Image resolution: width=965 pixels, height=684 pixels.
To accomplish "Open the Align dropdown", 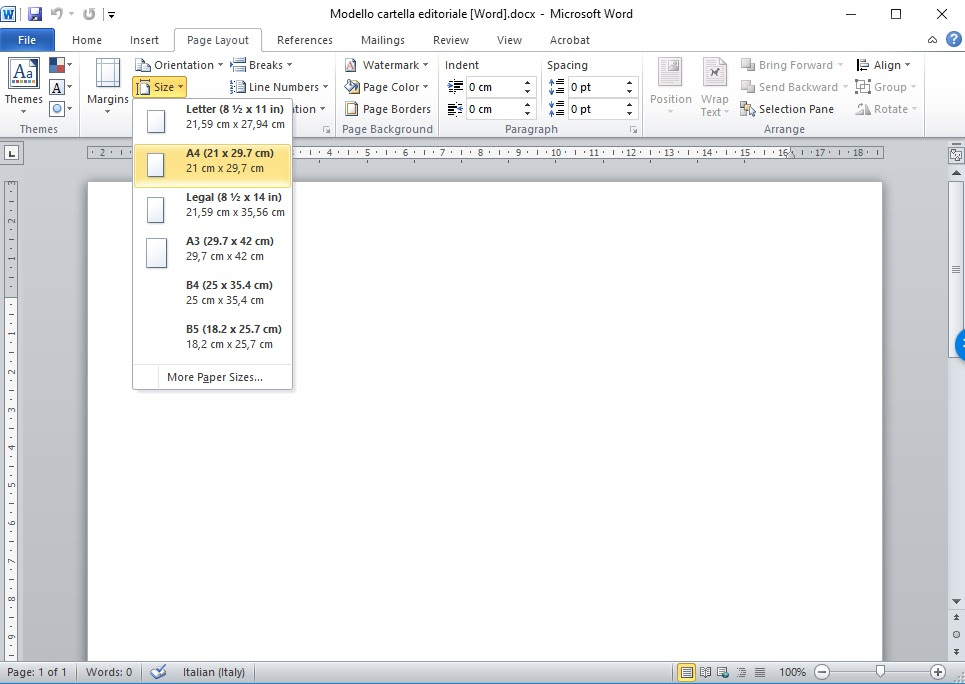I will tap(883, 65).
